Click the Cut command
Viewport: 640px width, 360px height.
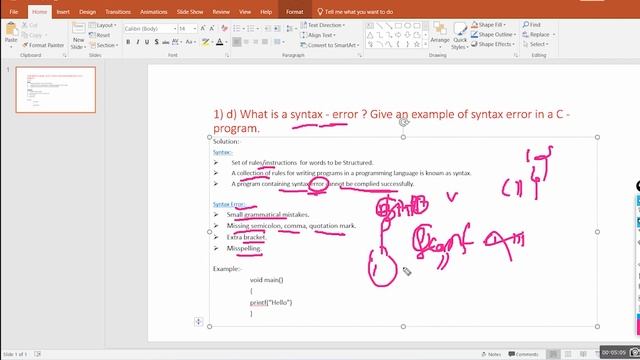[x=30, y=25]
